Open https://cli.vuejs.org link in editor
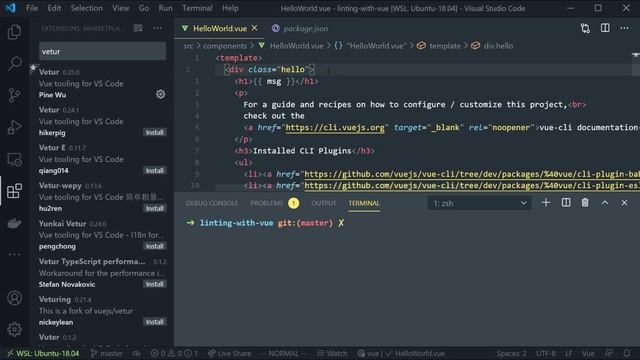 [335, 128]
